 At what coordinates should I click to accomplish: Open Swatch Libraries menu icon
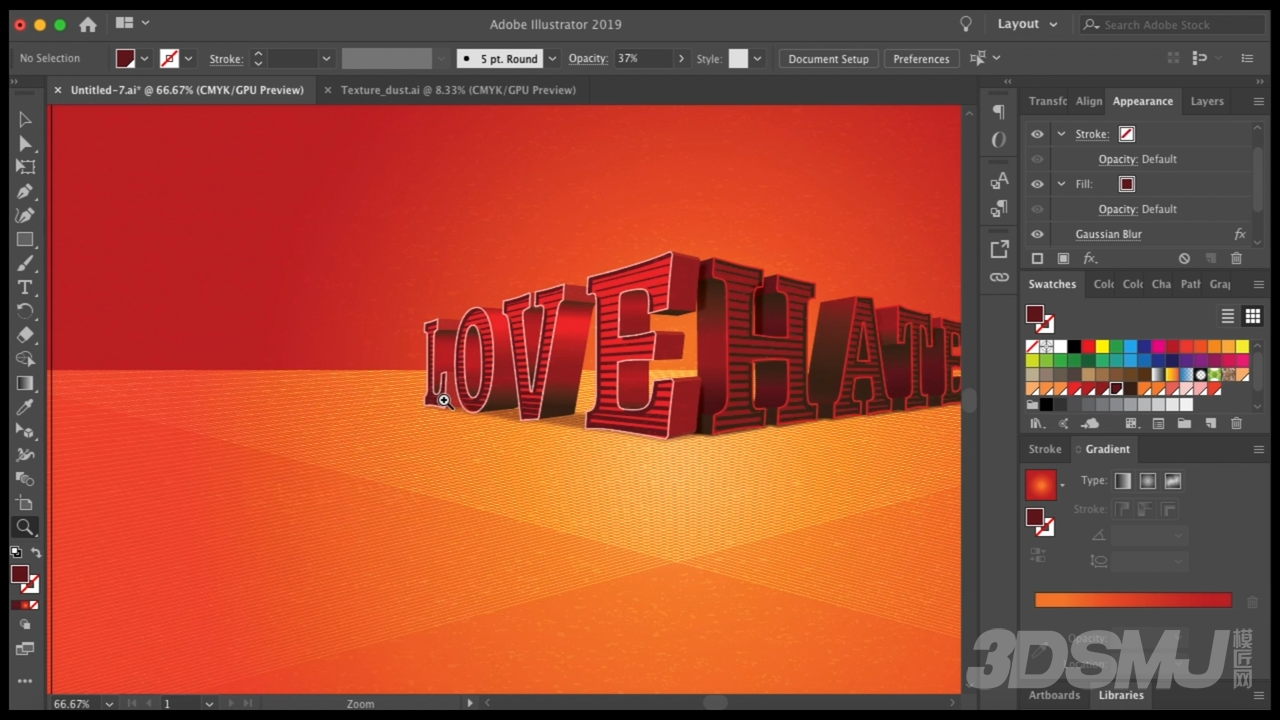[1036, 424]
